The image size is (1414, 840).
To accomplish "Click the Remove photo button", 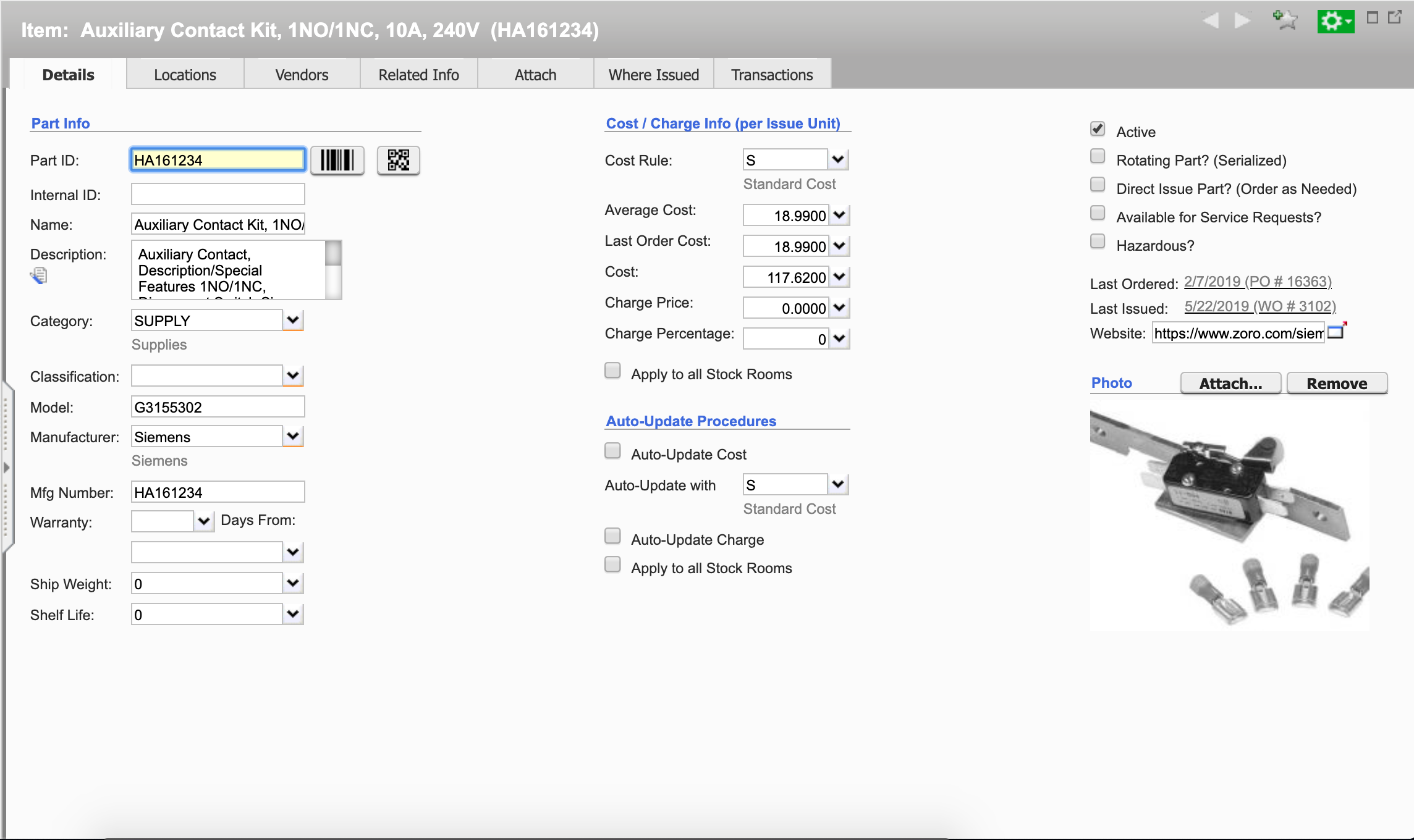I will (x=1337, y=384).
